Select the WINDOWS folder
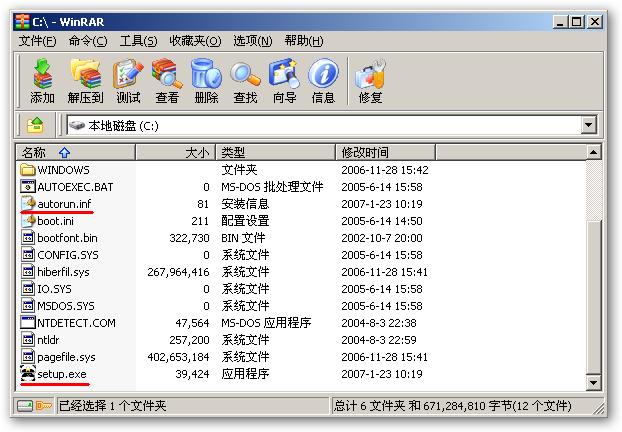The image size is (622, 432). pyautogui.click(x=63, y=170)
